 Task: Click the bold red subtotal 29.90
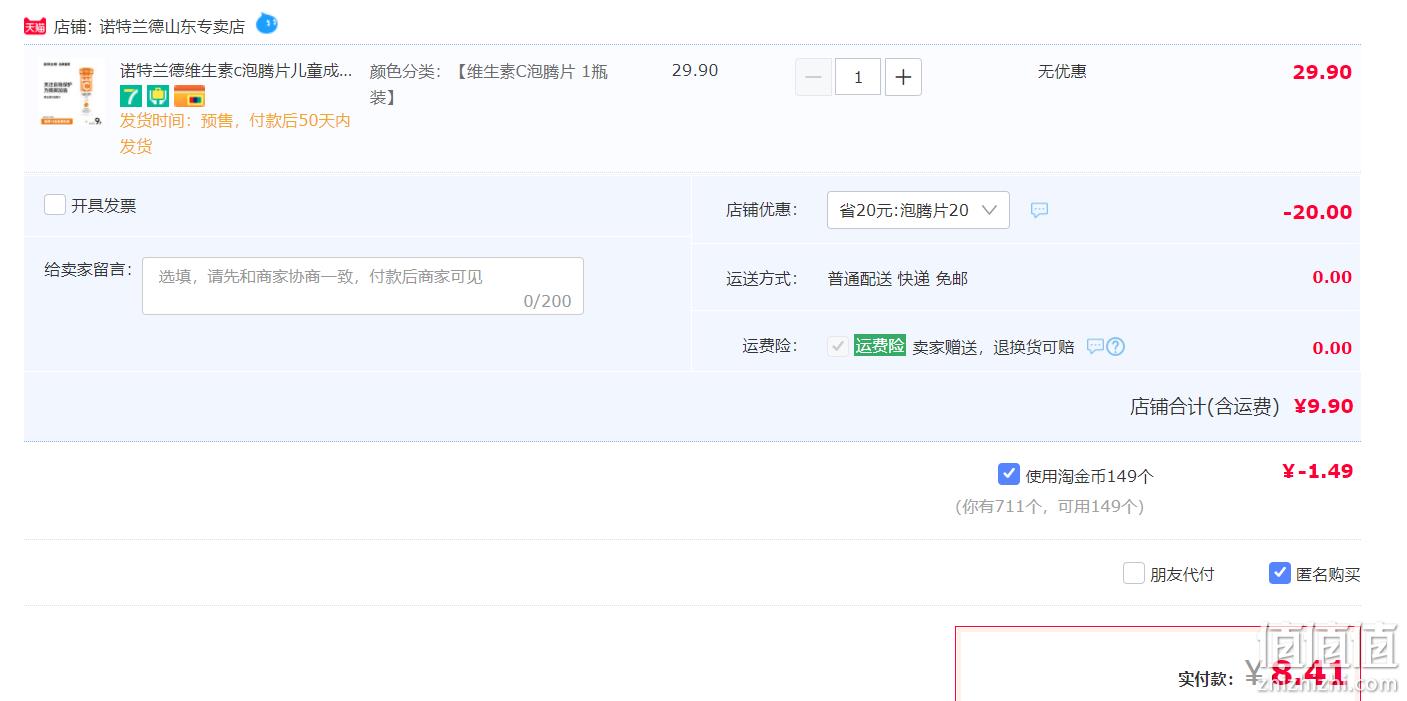(x=1322, y=72)
